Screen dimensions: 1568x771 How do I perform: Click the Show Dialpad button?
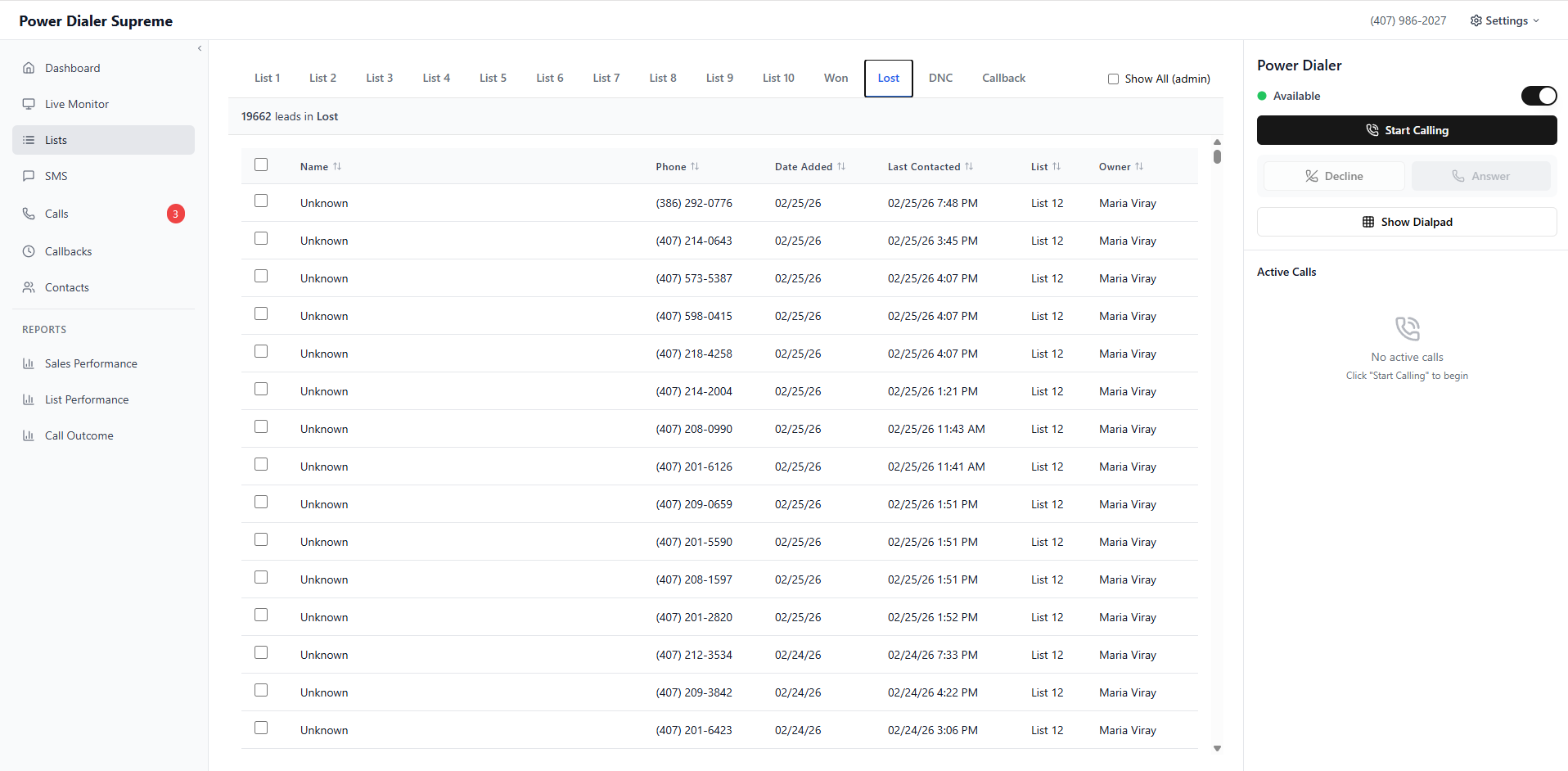[1407, 222]
